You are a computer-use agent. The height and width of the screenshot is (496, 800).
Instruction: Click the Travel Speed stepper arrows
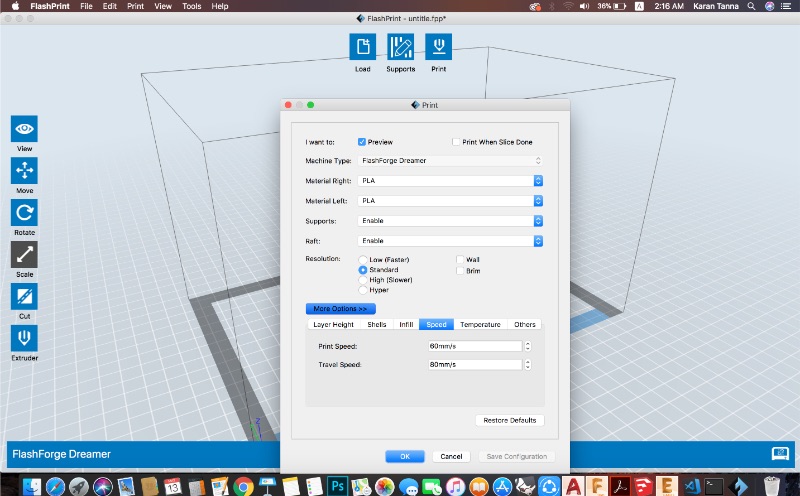528,364
